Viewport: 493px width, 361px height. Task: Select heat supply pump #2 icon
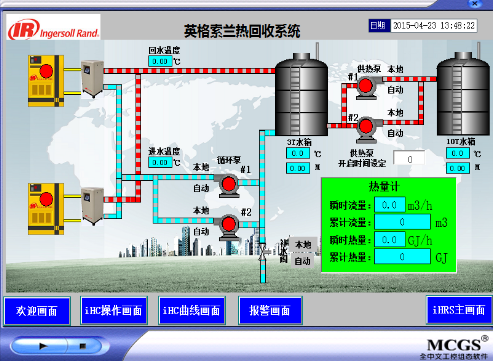click(366, 129)
